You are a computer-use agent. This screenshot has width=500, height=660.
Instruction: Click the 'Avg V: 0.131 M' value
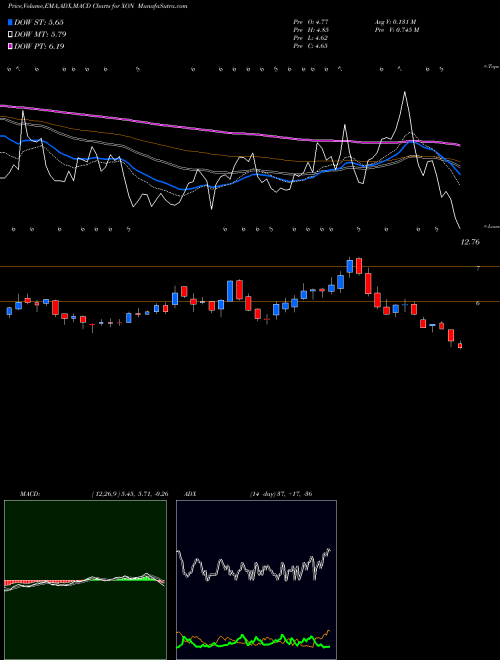coord(395,22)
